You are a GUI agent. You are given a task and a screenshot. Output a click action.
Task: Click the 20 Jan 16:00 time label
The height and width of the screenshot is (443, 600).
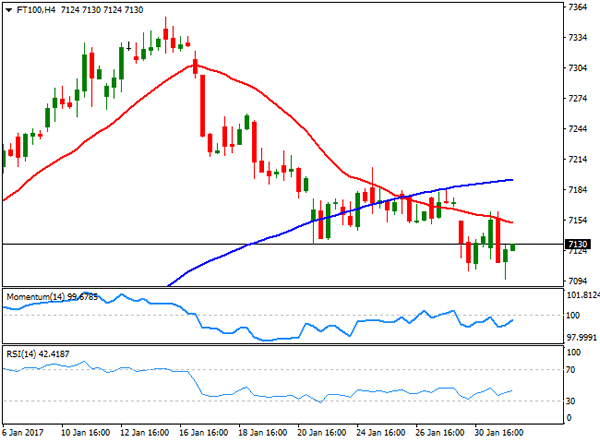321,433
